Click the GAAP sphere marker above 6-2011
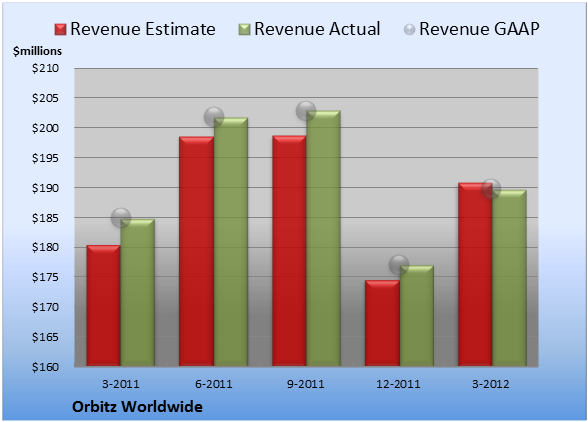Image resolution: width=588 pixels, height=422 pixels. click(214, 117)
